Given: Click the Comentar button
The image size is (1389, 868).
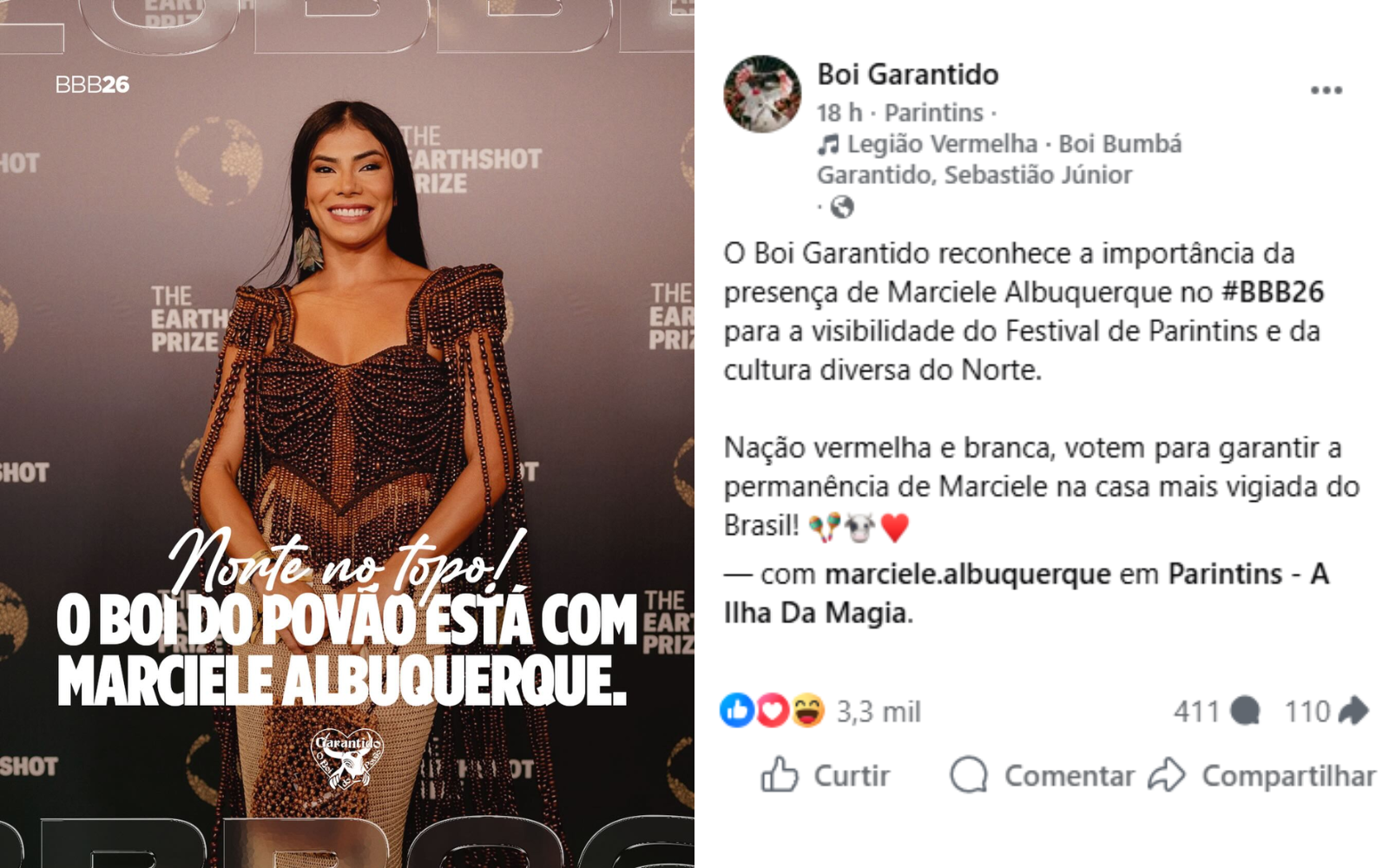Looking at the screenshot, I should click(1042, 775).
